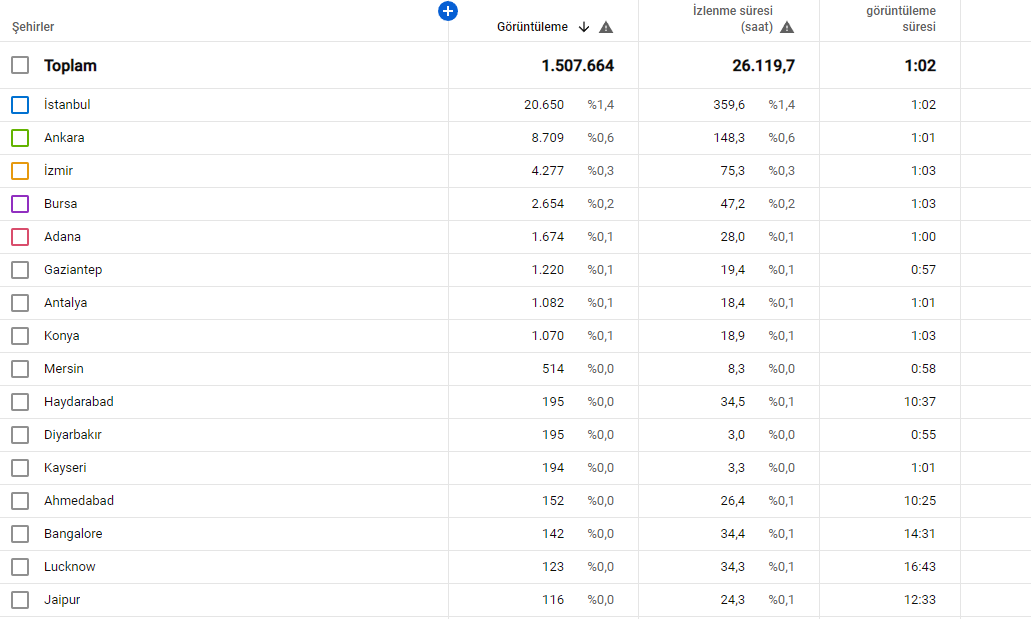The height and width of the screenshot is (619, 1031).
Task: Select the Bangalore city row name
Action: (73, 533)
